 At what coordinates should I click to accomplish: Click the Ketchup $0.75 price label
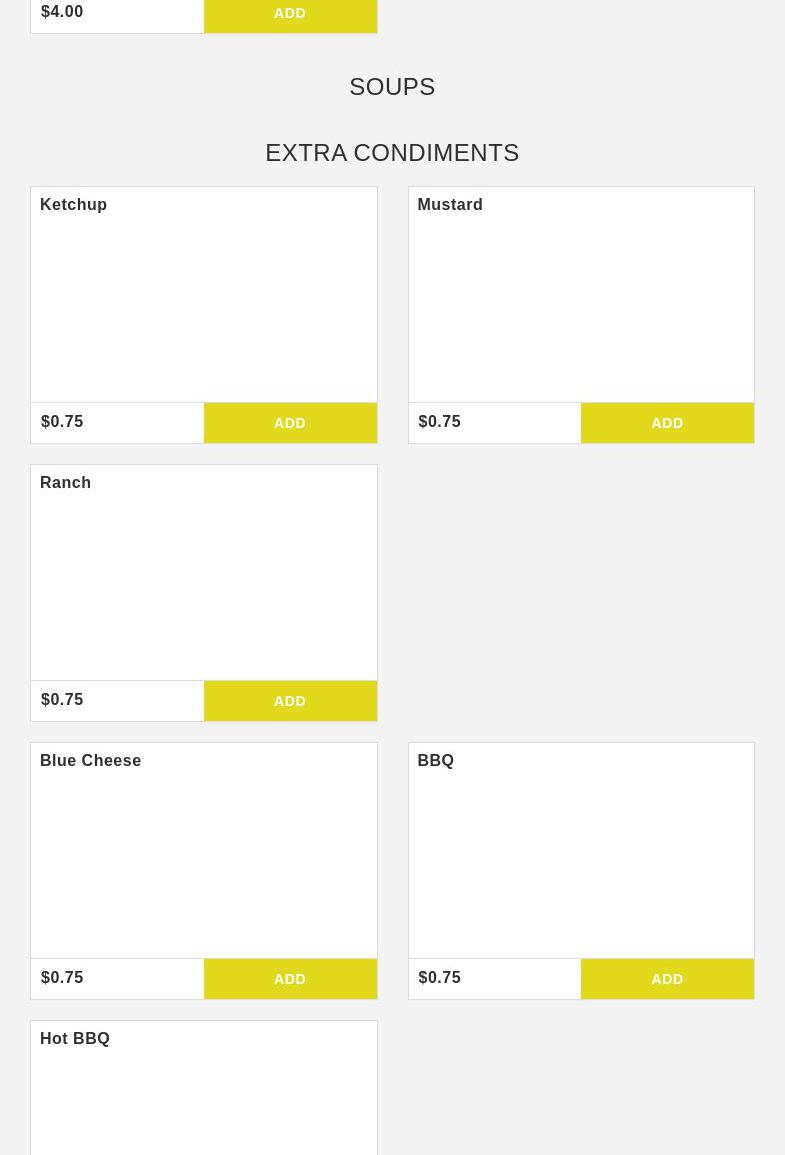[x=62, y=421]
